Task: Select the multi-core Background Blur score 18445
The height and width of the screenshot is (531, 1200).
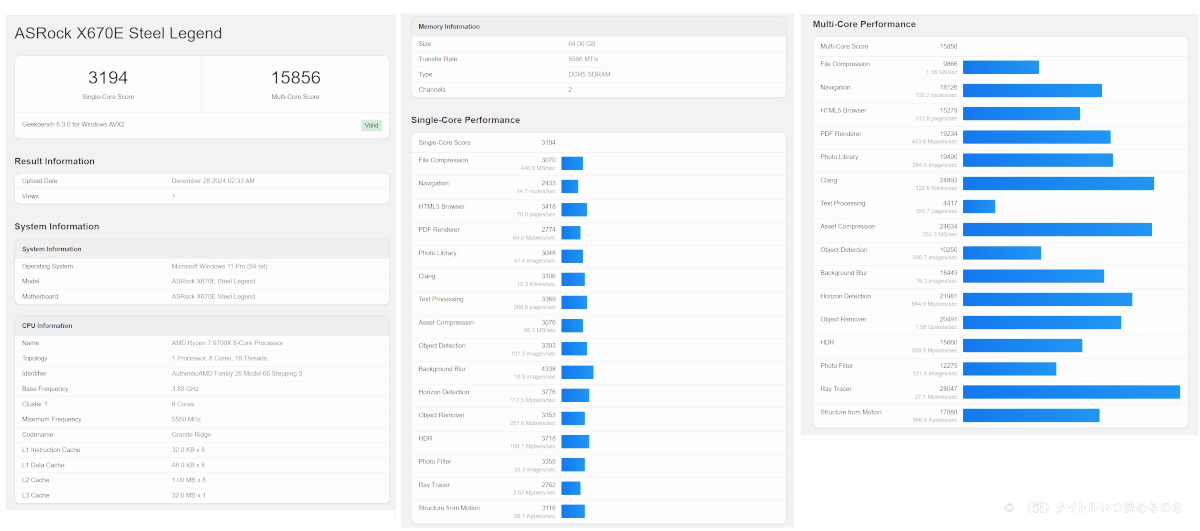Action: 949,273
